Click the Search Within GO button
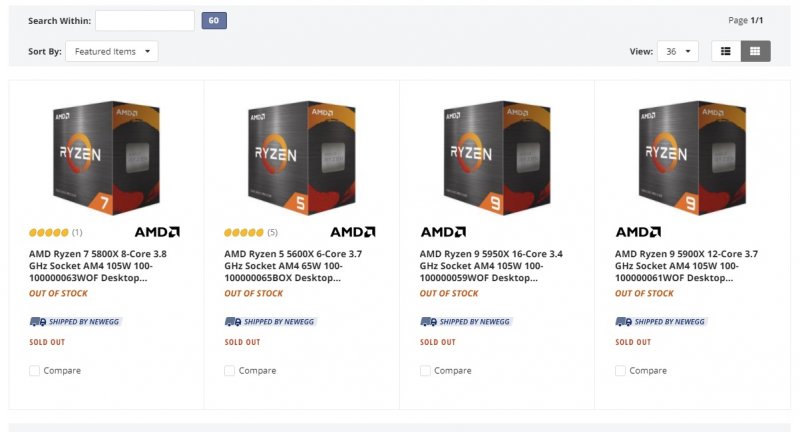 214,20
